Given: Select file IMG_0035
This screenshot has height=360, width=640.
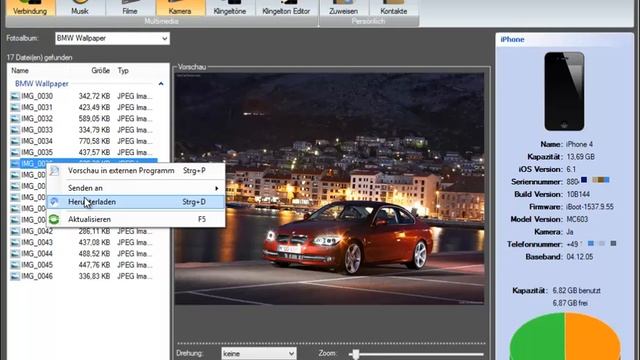Looking at the screenshot, I should [37, 152].
